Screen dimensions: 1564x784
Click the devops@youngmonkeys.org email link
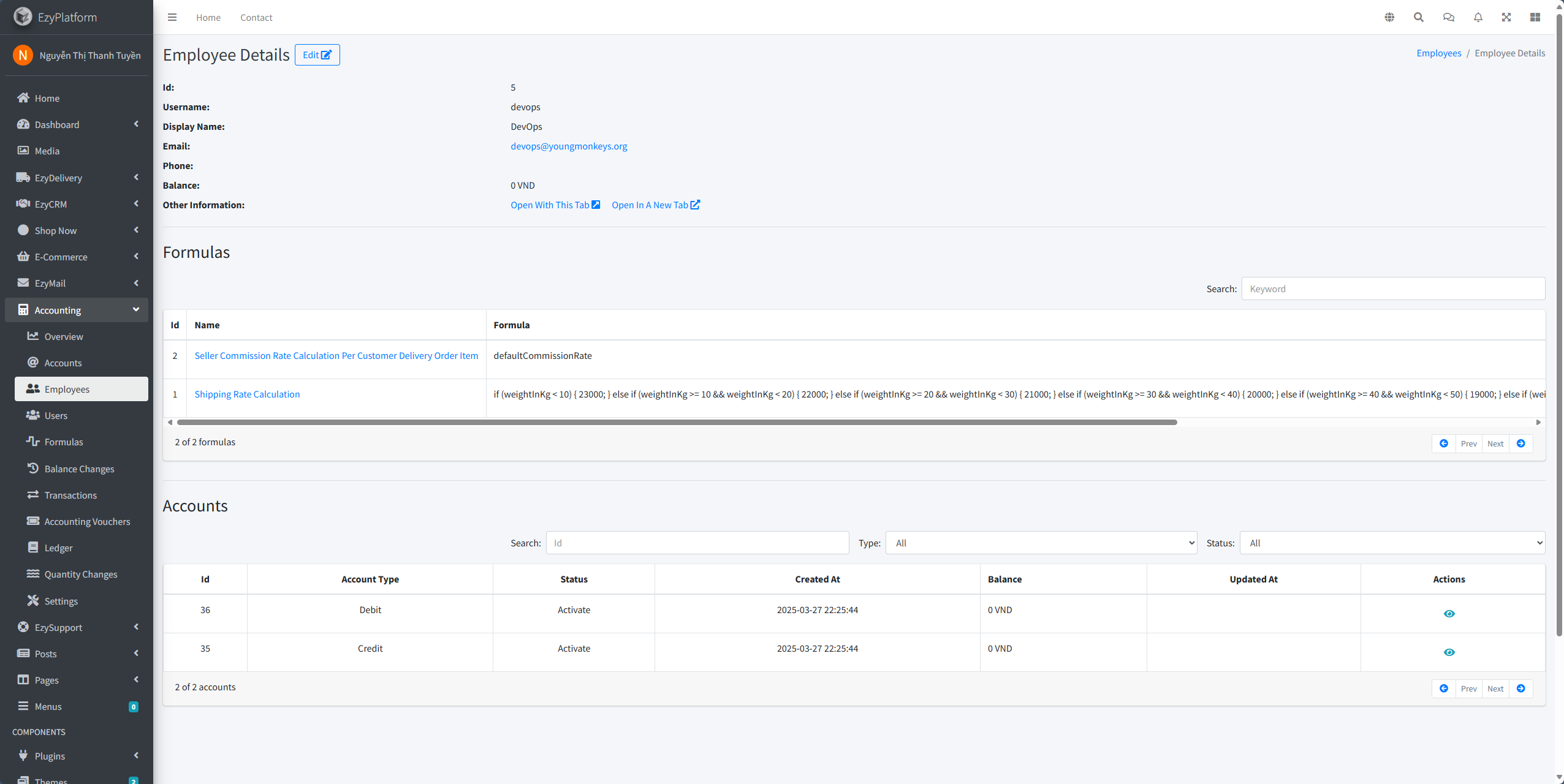click(569, 146)
